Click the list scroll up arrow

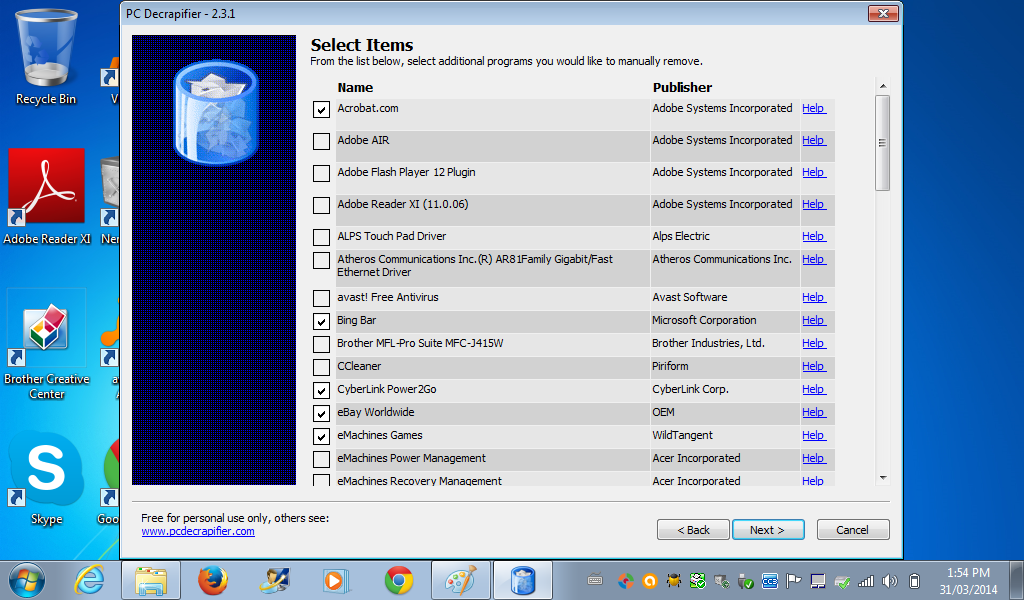pos(883,86)
